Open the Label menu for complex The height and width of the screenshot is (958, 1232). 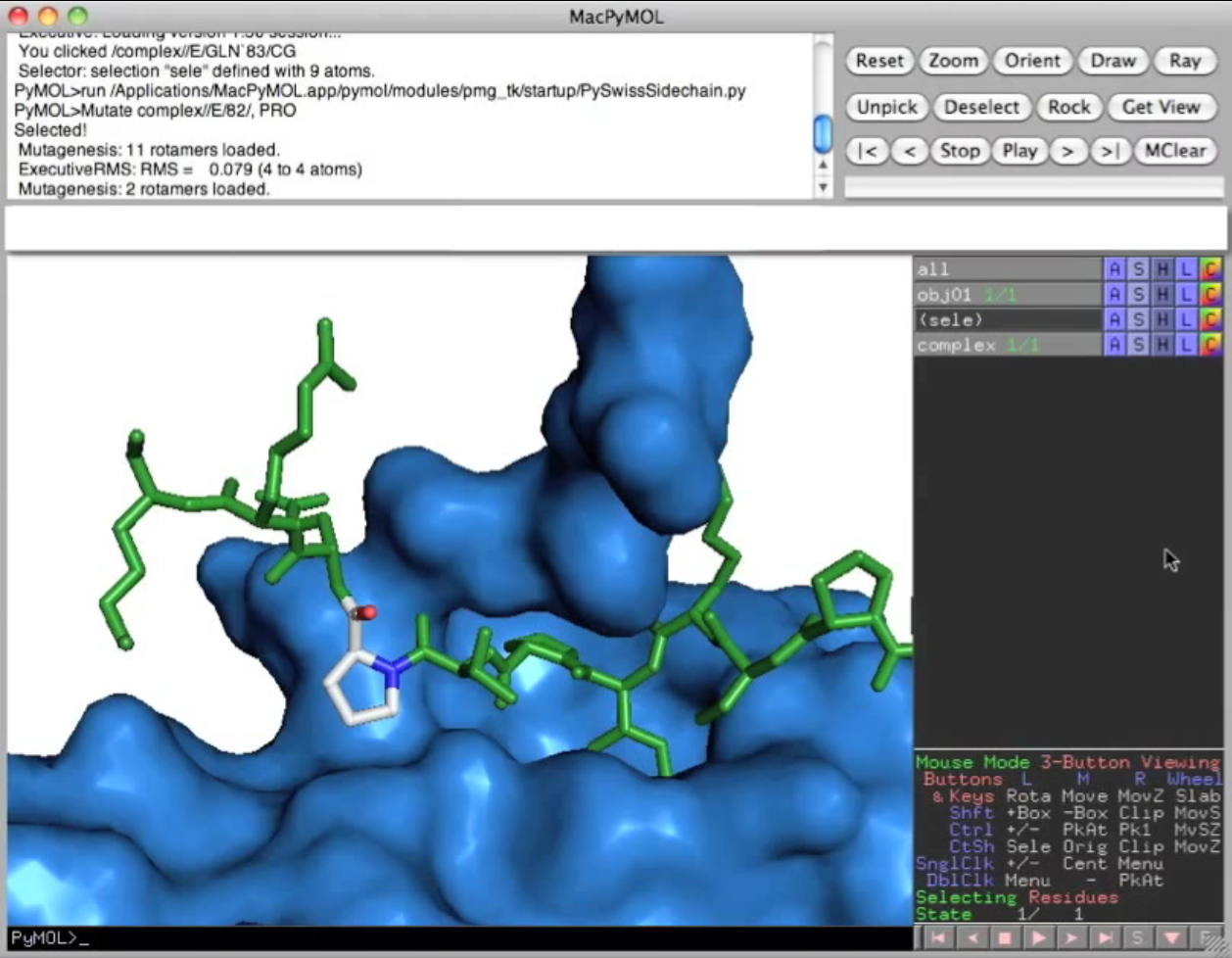click(x=1186, y=345)
